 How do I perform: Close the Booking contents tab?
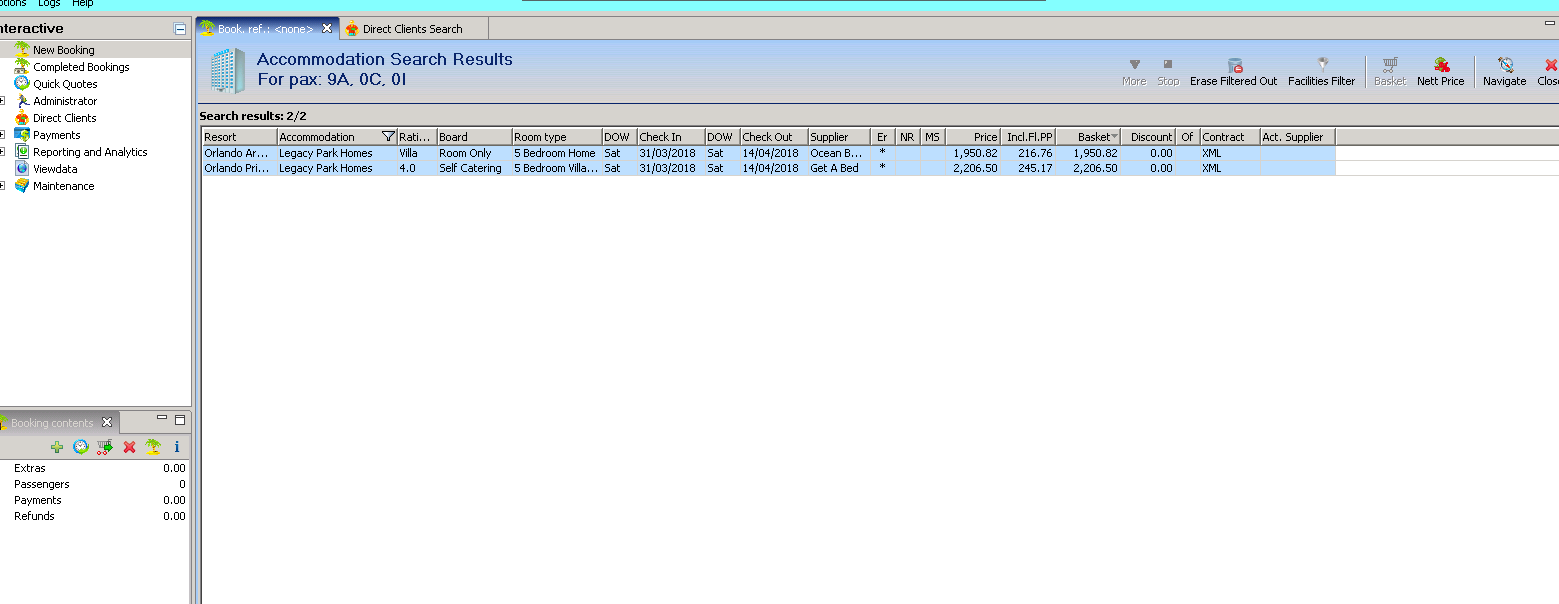click(107, 423)
